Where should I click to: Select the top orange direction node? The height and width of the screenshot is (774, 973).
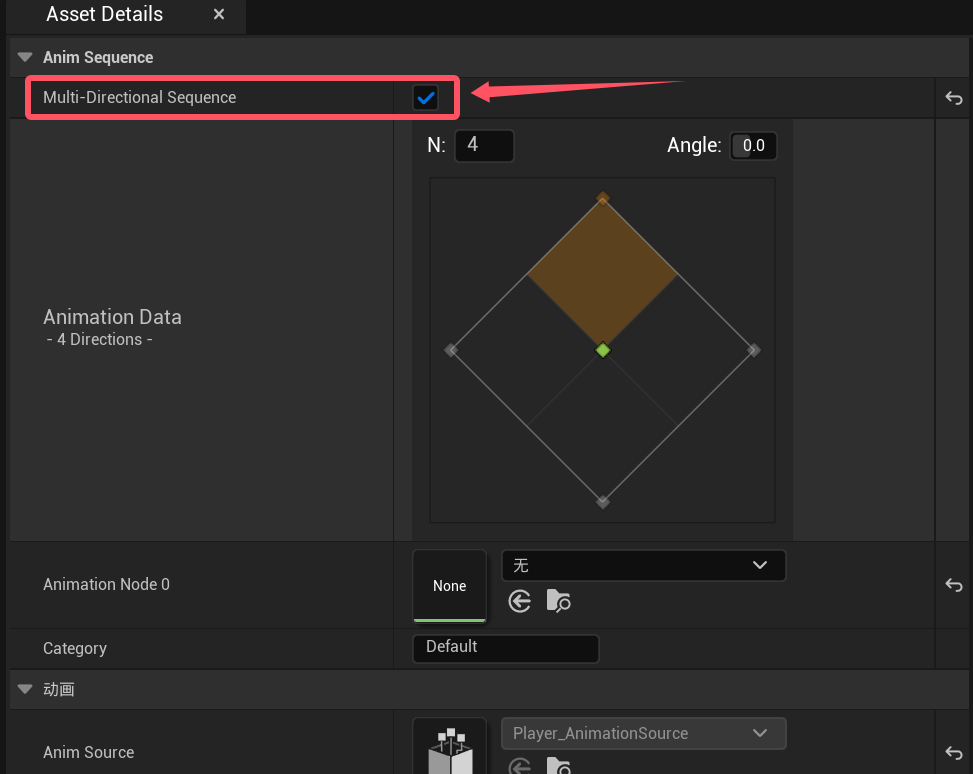click(603, 199)
